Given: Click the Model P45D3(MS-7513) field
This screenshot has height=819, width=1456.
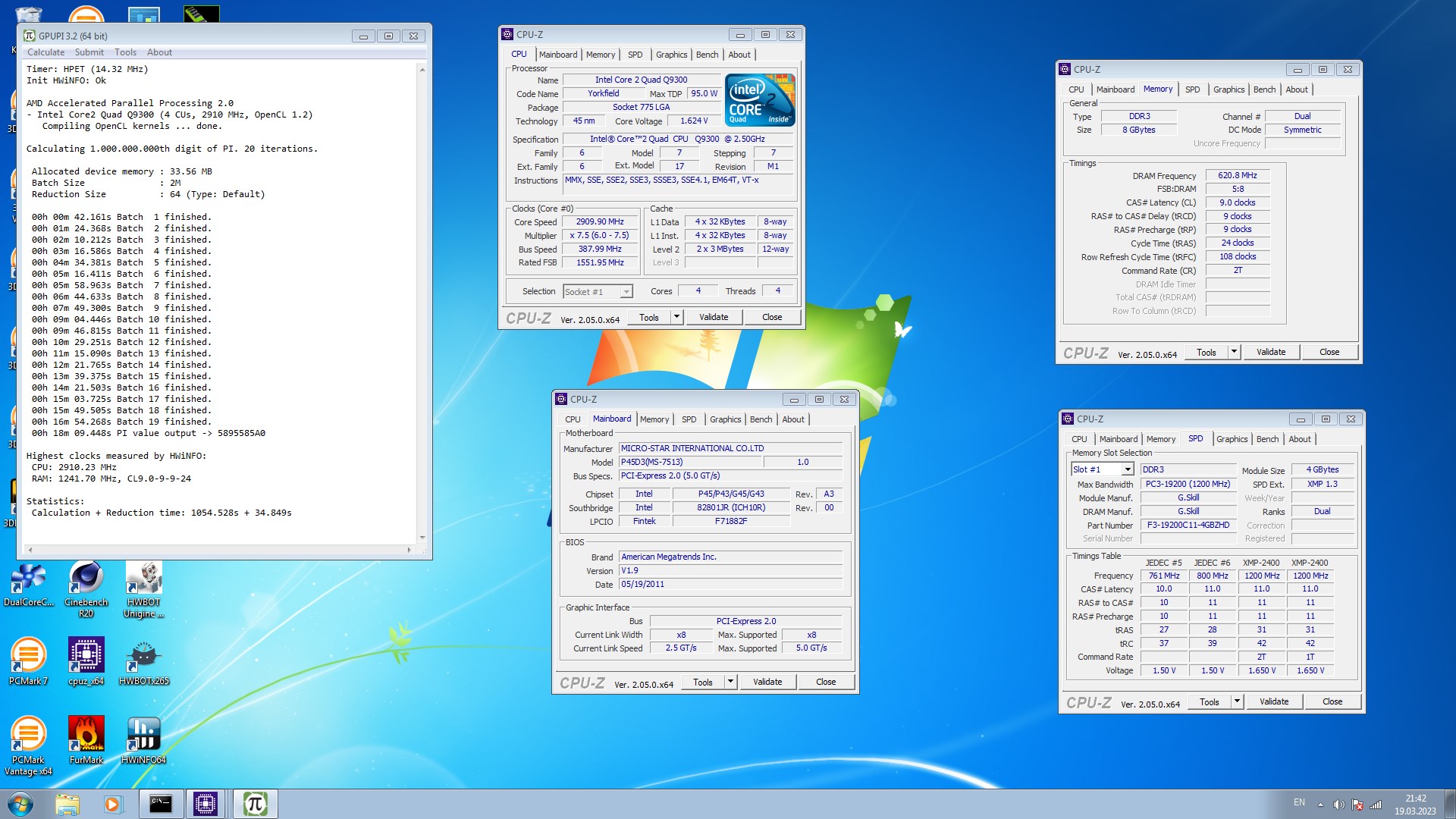Looking at the screenshot, I should point(689,462).
